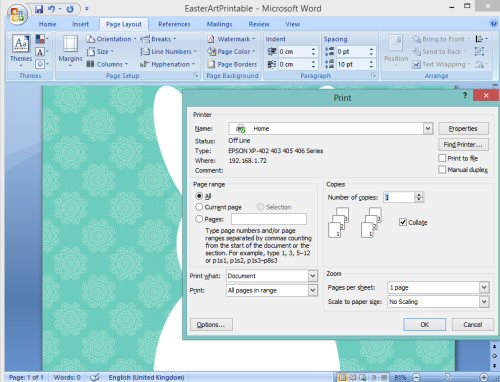Click the Pages range input field
The height and width of the screenshot is (382, 500).
269,219
